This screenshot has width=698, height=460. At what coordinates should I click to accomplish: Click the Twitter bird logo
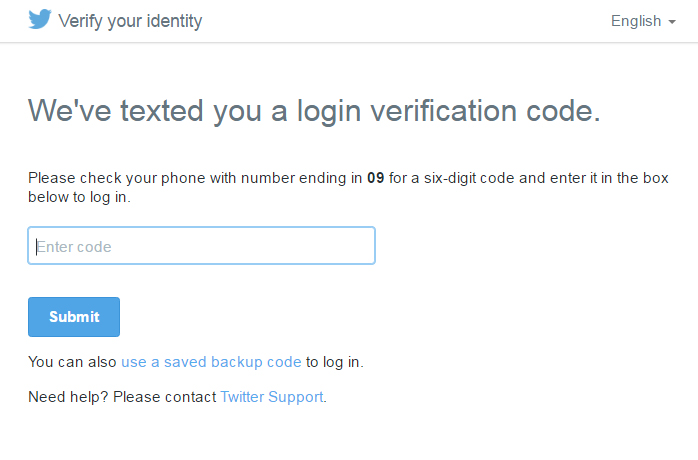[40, 19]
